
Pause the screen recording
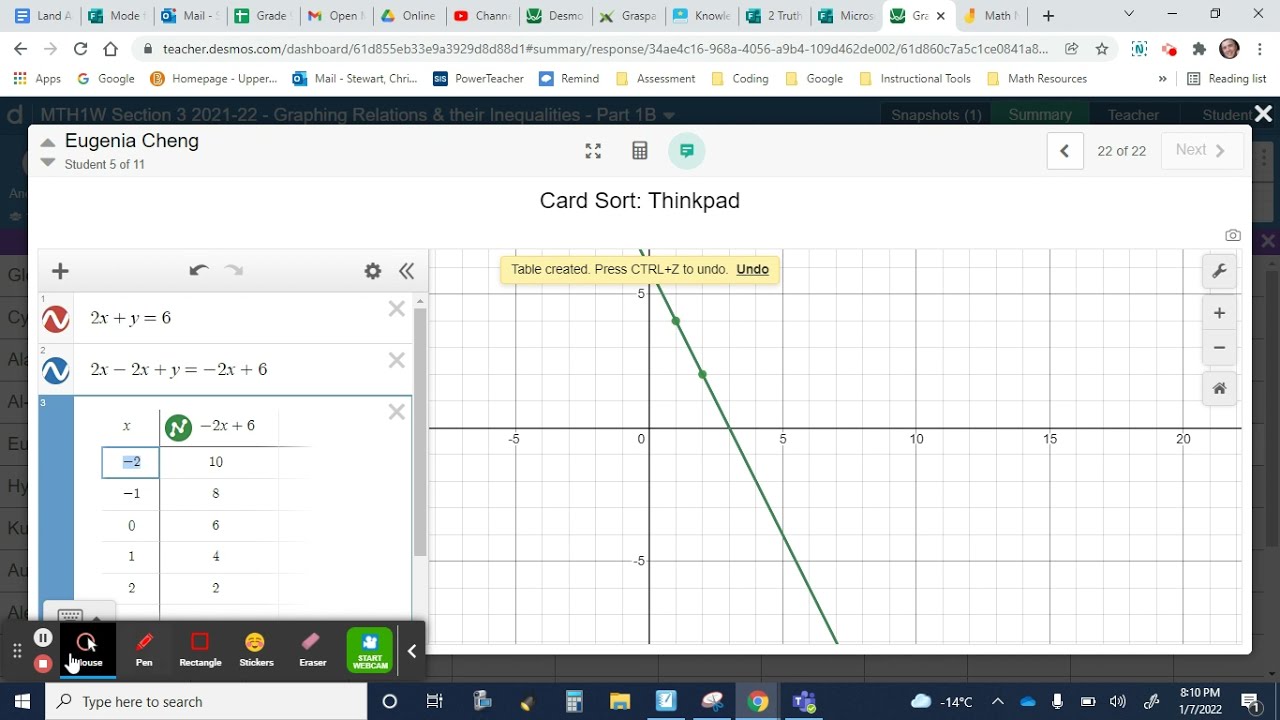tap(43, 638)
